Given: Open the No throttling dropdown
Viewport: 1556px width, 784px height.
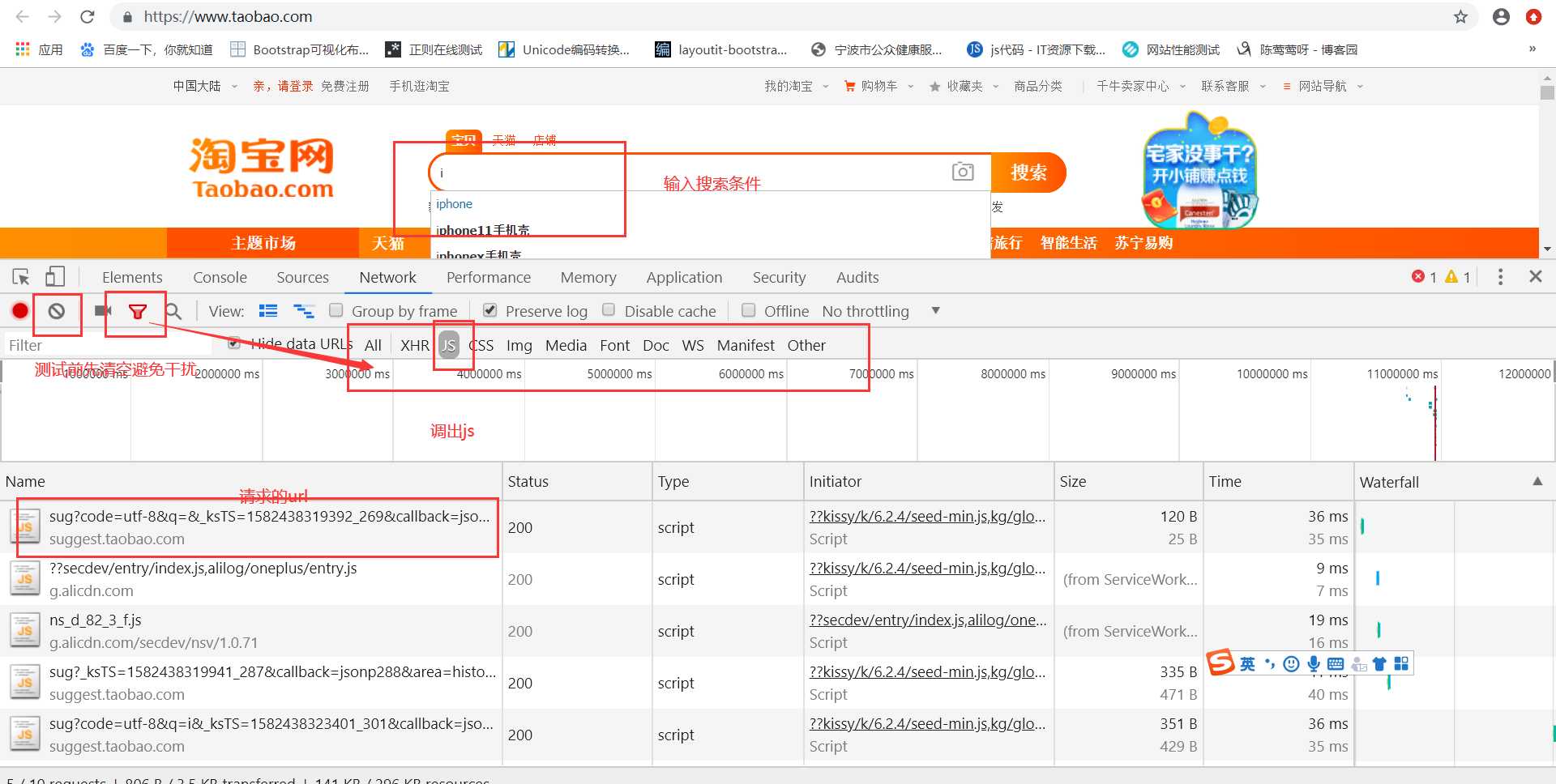Looking at the screenshot, I should (x=881, y=311).
